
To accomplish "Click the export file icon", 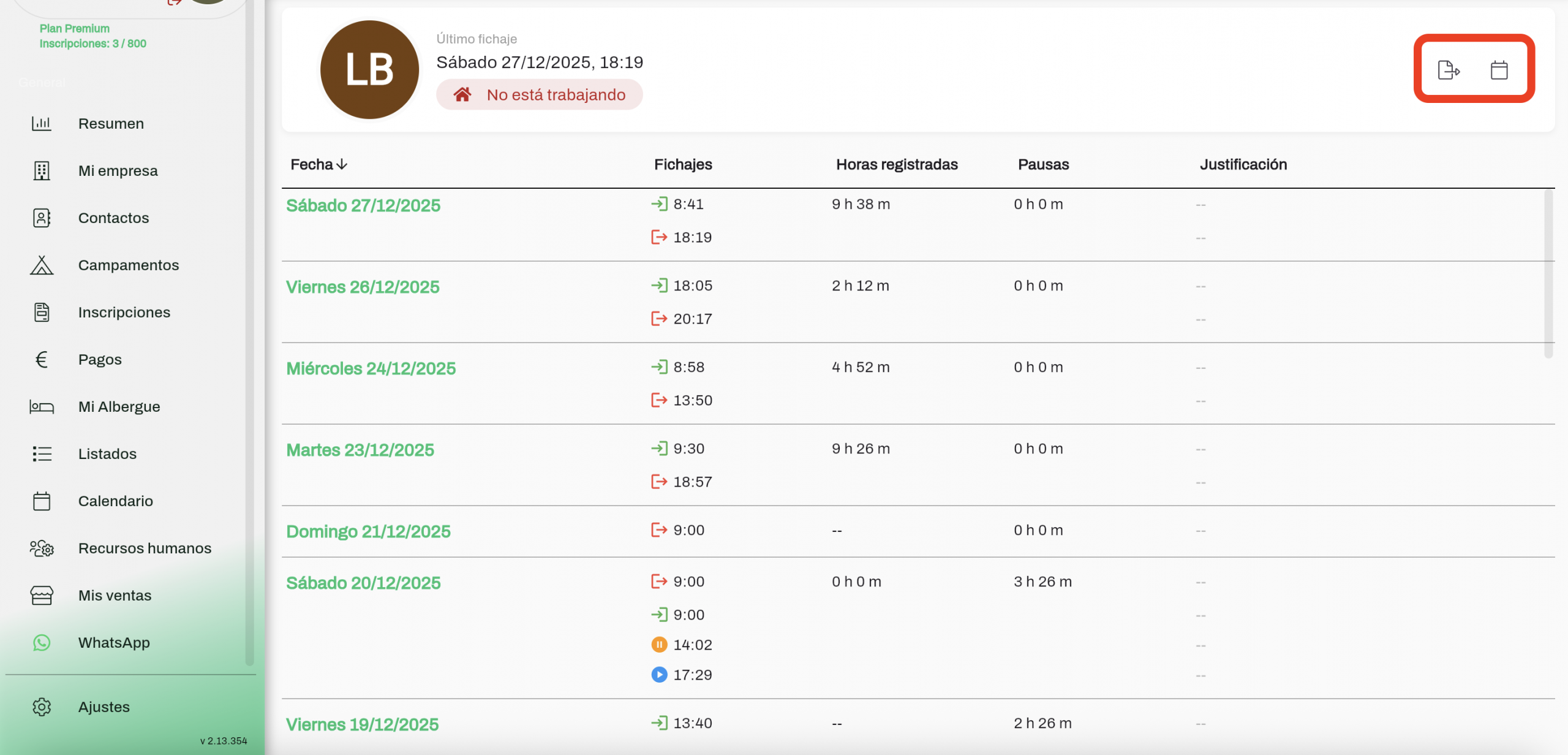I will (x=1448, y=70).
